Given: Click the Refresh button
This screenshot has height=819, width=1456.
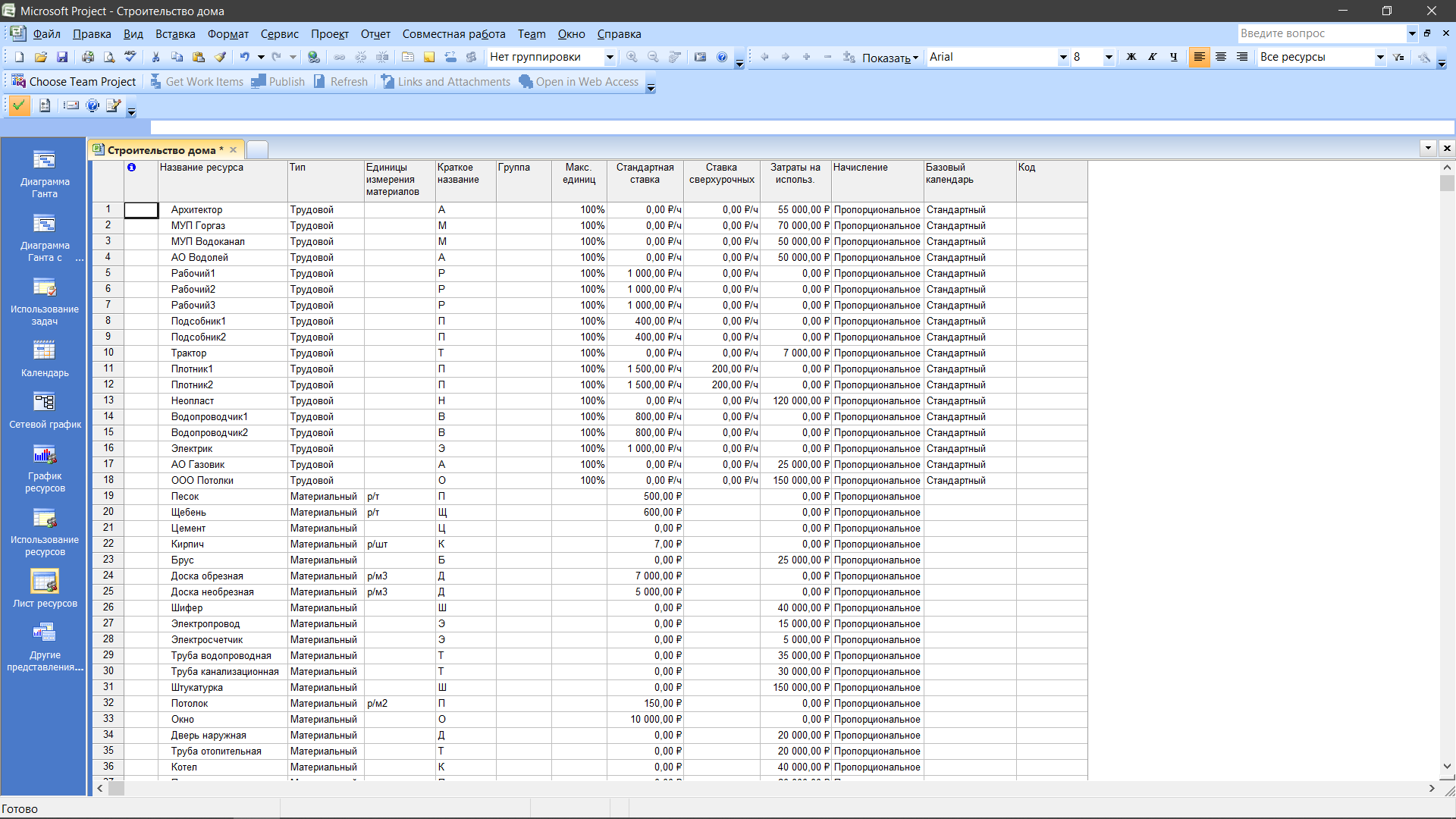Looking at the screenshot, I should click(x=341, y=82).
